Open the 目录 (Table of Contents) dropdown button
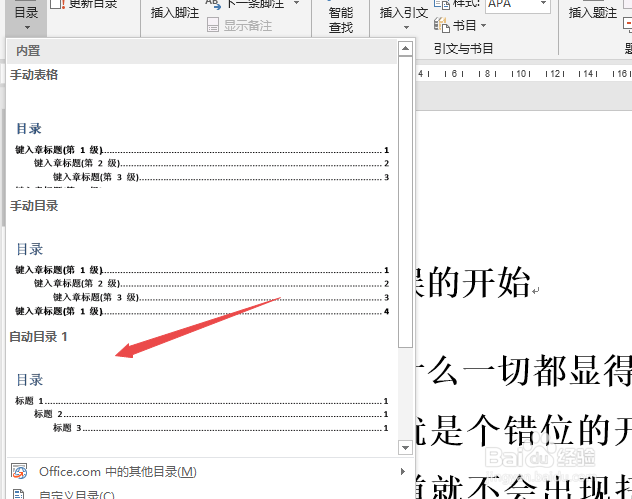632x499 pixels. click(26, 16)
